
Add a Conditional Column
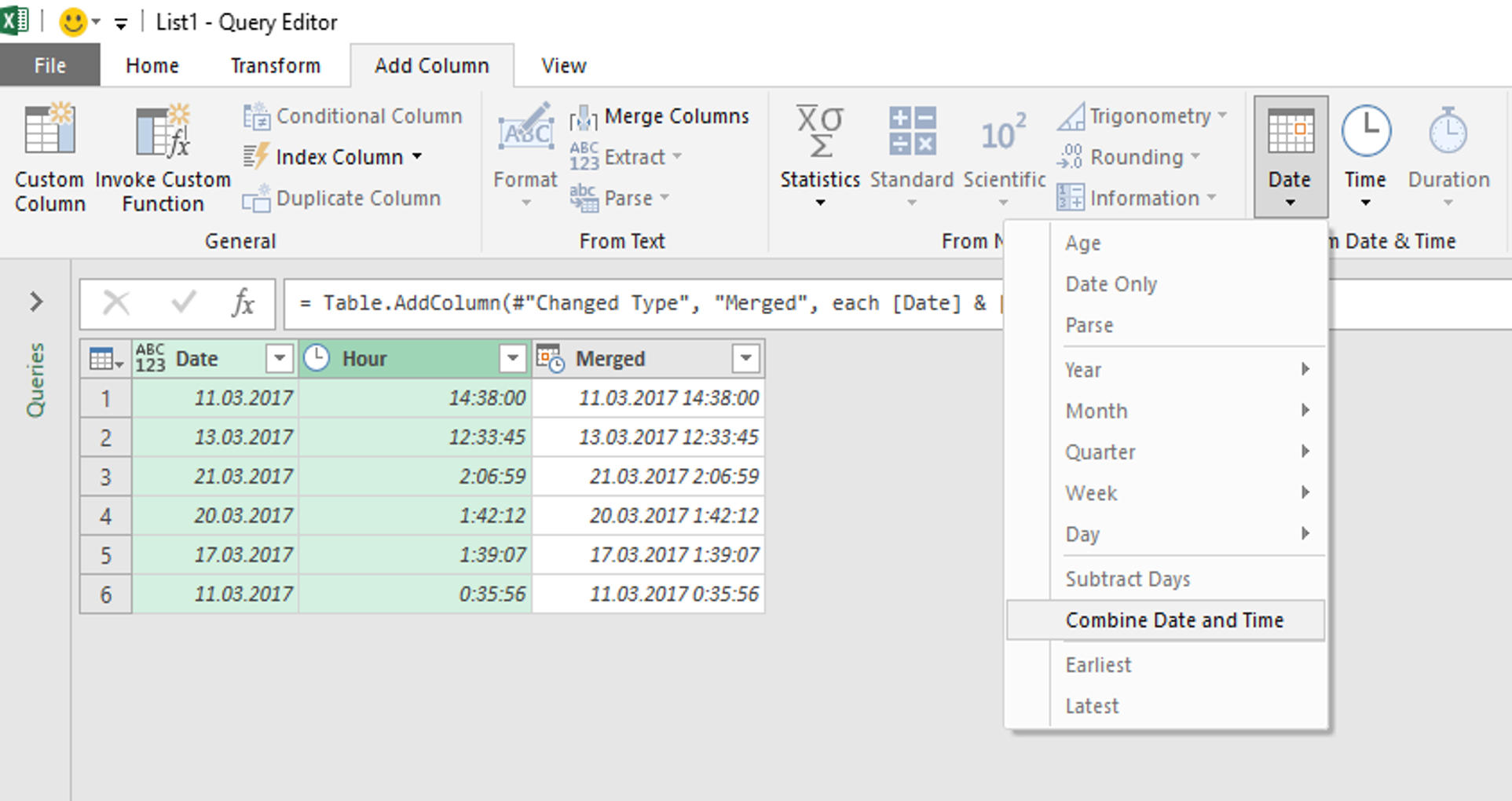(353, 116)
